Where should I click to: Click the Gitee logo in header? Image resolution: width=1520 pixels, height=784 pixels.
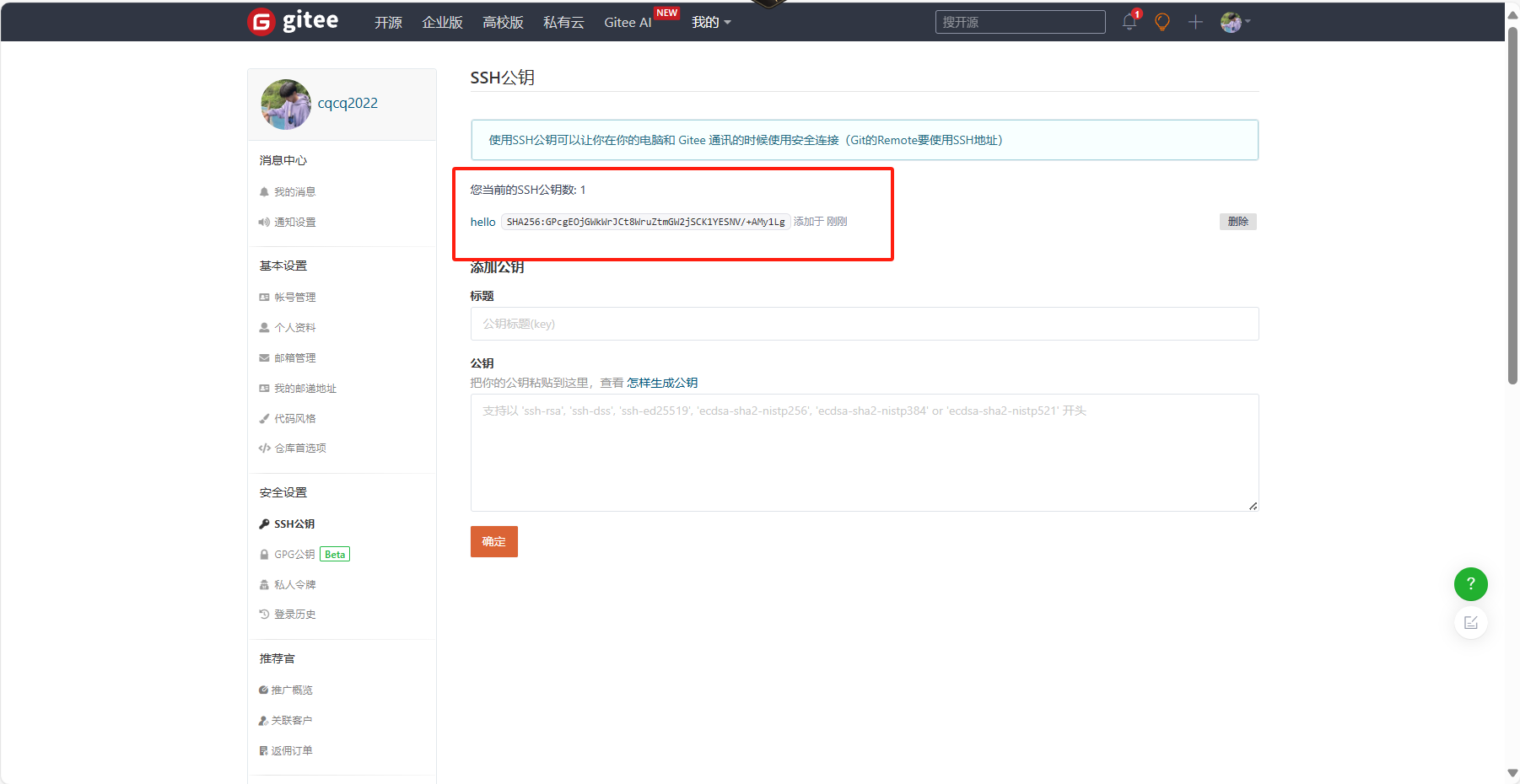pyautogui.click(x=293, y=22)
